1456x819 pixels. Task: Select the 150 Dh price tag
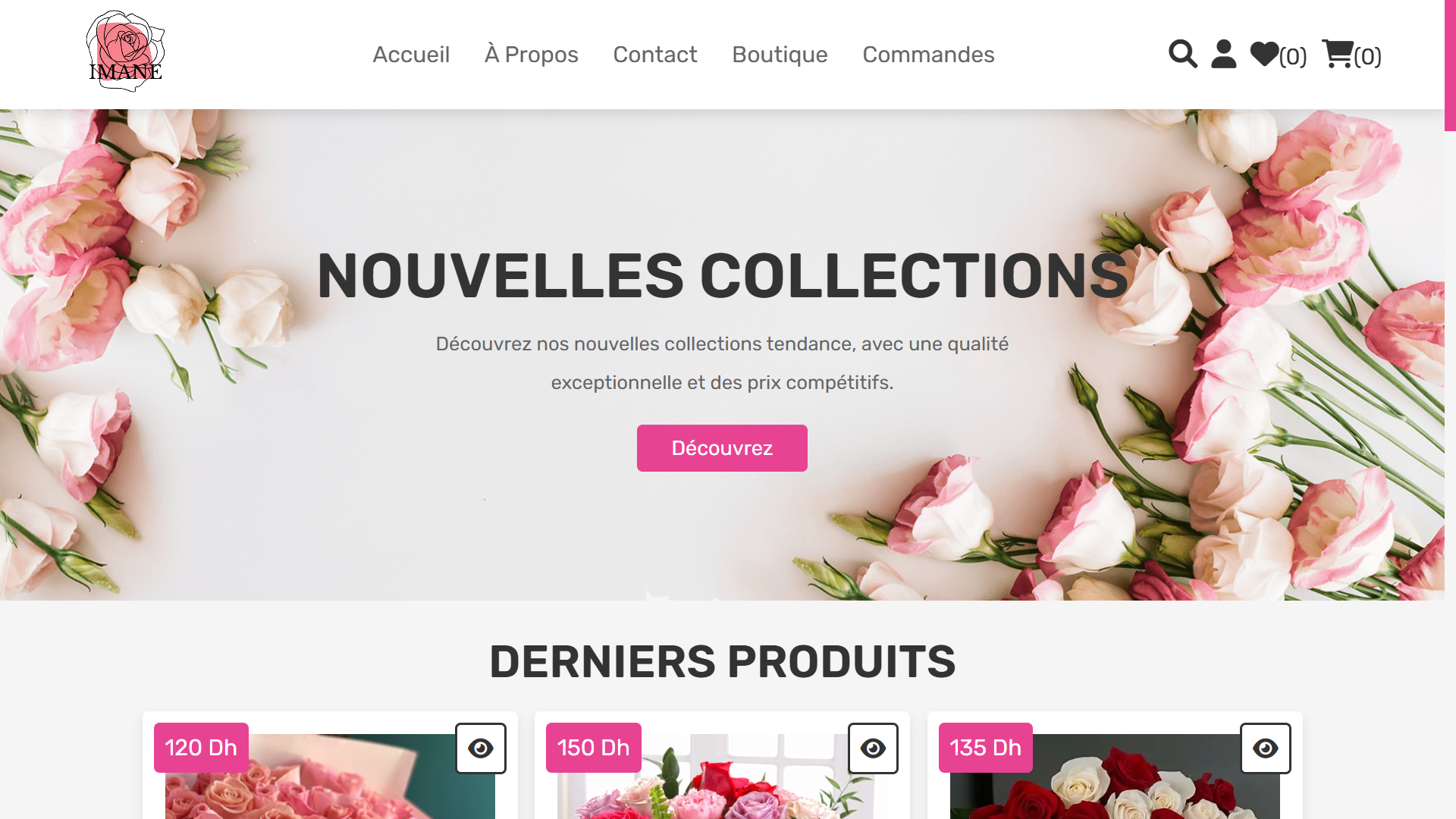click(593, 748)
